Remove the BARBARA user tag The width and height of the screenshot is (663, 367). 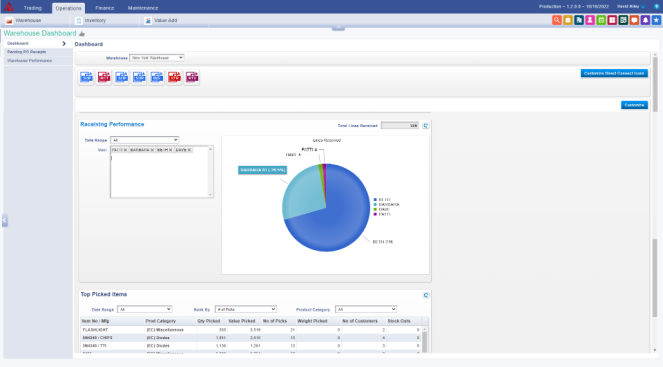pos(152,150)
